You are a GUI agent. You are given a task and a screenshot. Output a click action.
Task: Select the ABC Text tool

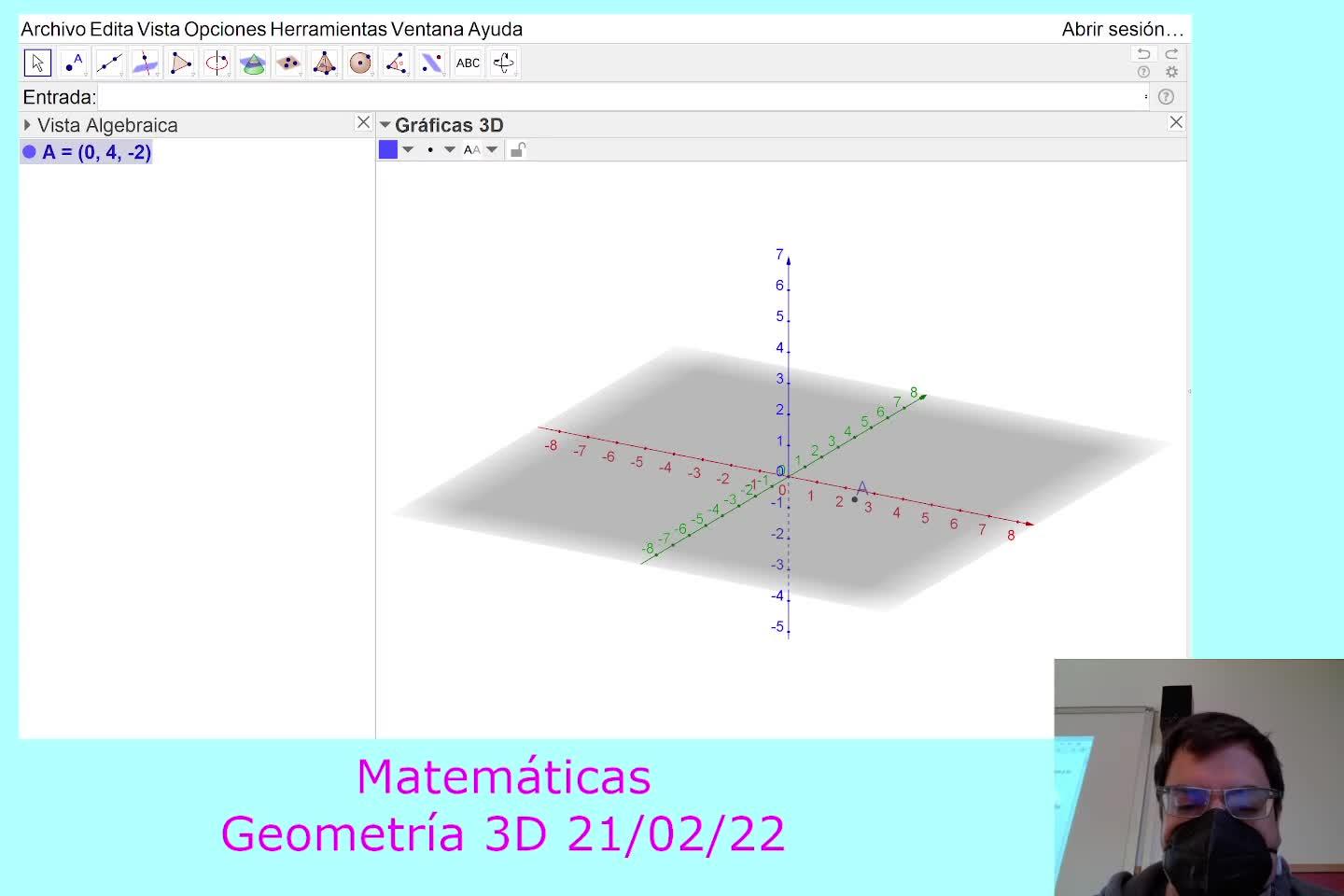pyautogui.click(x=468, y=63)
